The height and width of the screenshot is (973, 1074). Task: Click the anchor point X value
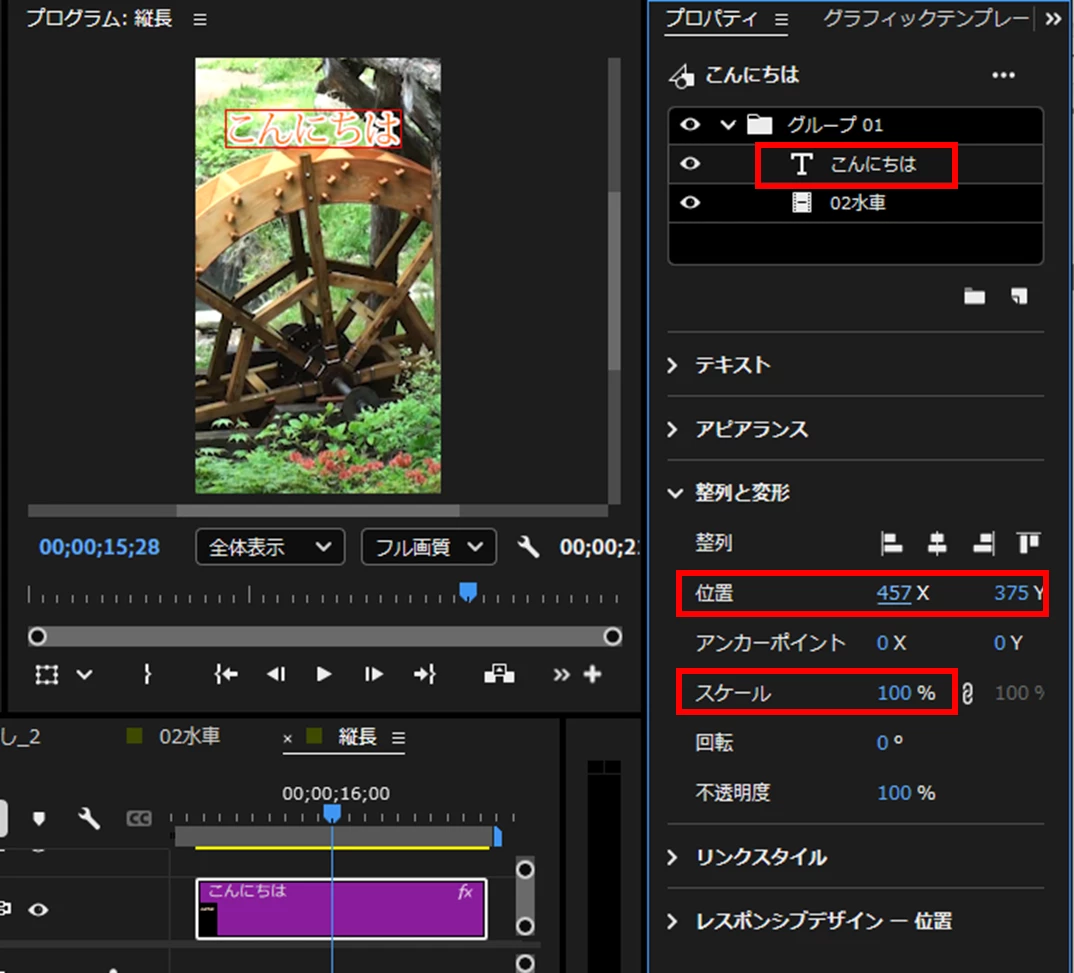[x=883, y=643]
